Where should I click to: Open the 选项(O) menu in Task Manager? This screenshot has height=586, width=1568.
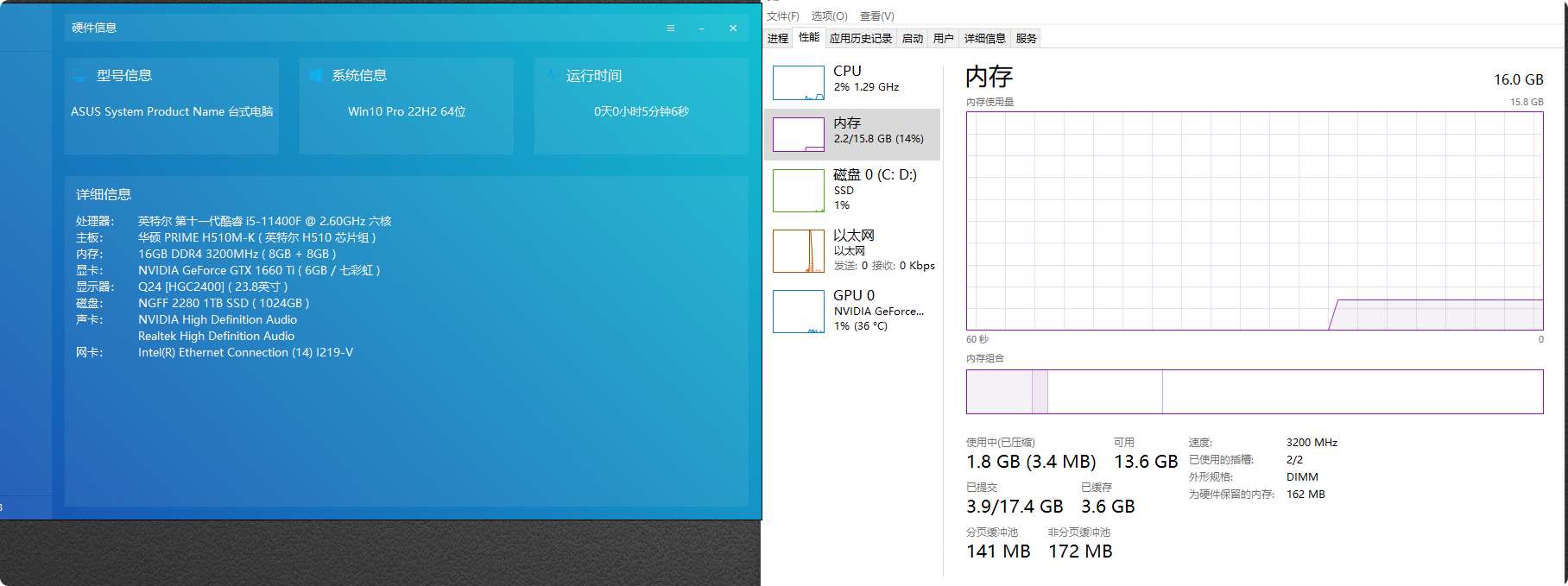829,16
